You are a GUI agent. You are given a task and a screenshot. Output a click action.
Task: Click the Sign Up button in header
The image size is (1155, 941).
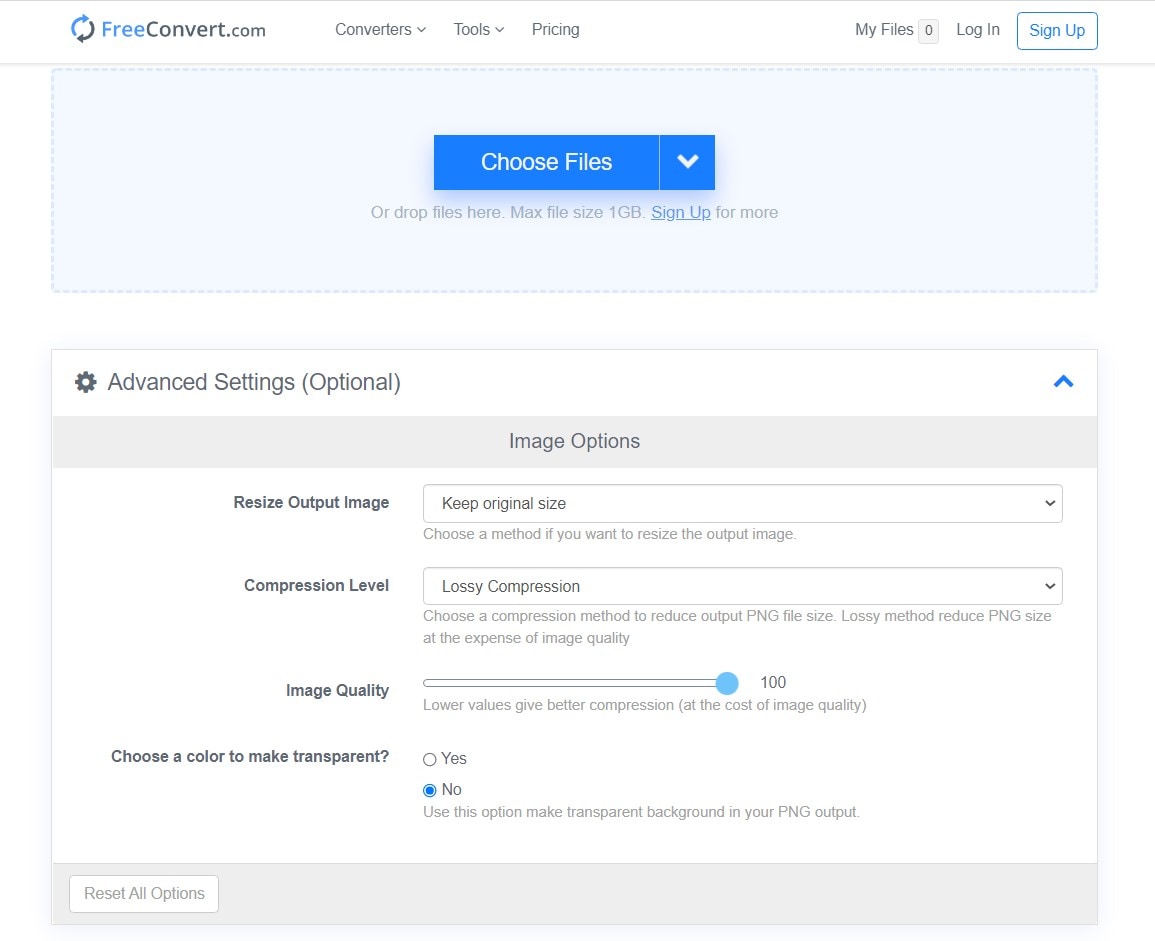pos(1056,30)
